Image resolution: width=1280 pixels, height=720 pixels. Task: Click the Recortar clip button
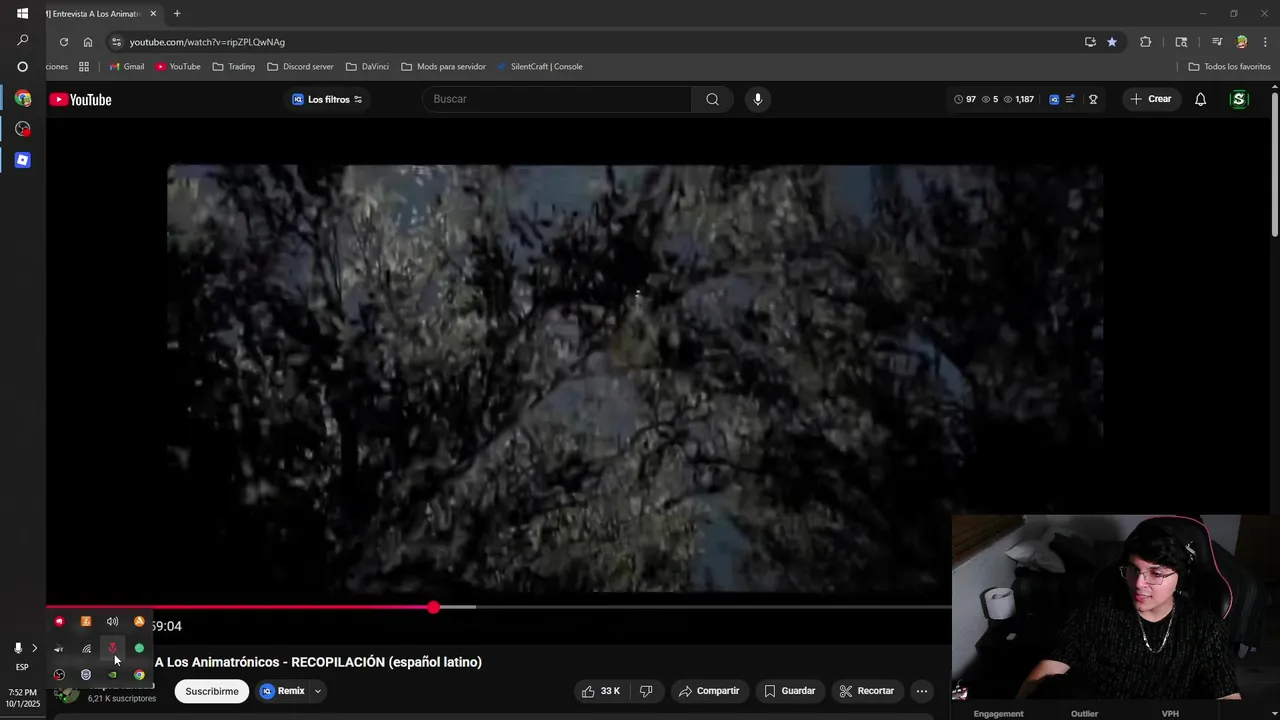pos(866,691)
